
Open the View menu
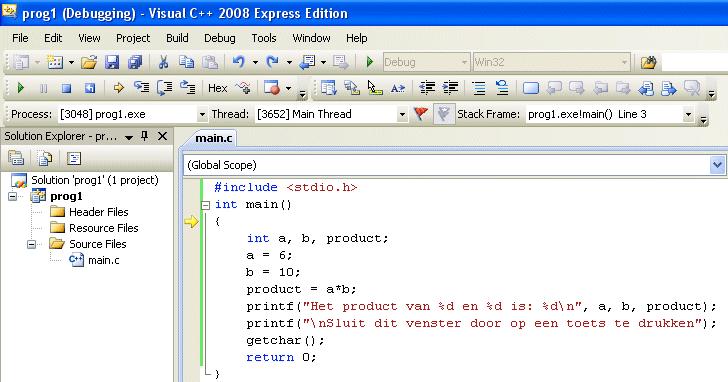point(89,38)
